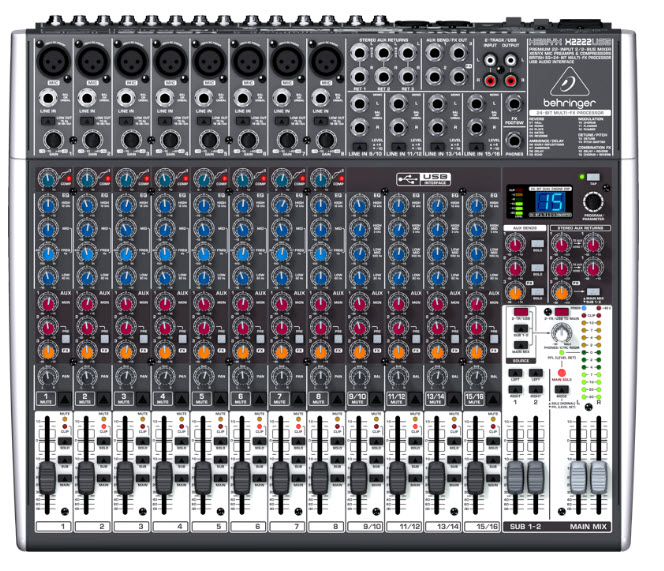Click channel 4 pan knob
Image resolution: width=664 pixels, height=571 pixels.
(165, 376)
